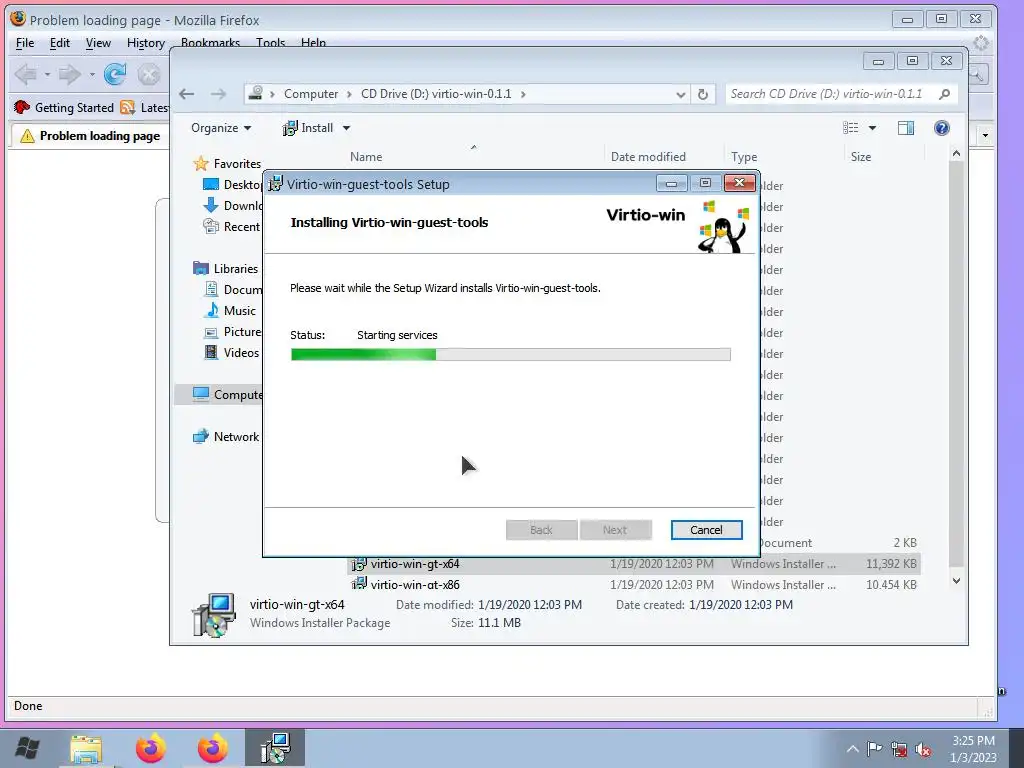Open second Firefox taskbar icon

[212, 748]
